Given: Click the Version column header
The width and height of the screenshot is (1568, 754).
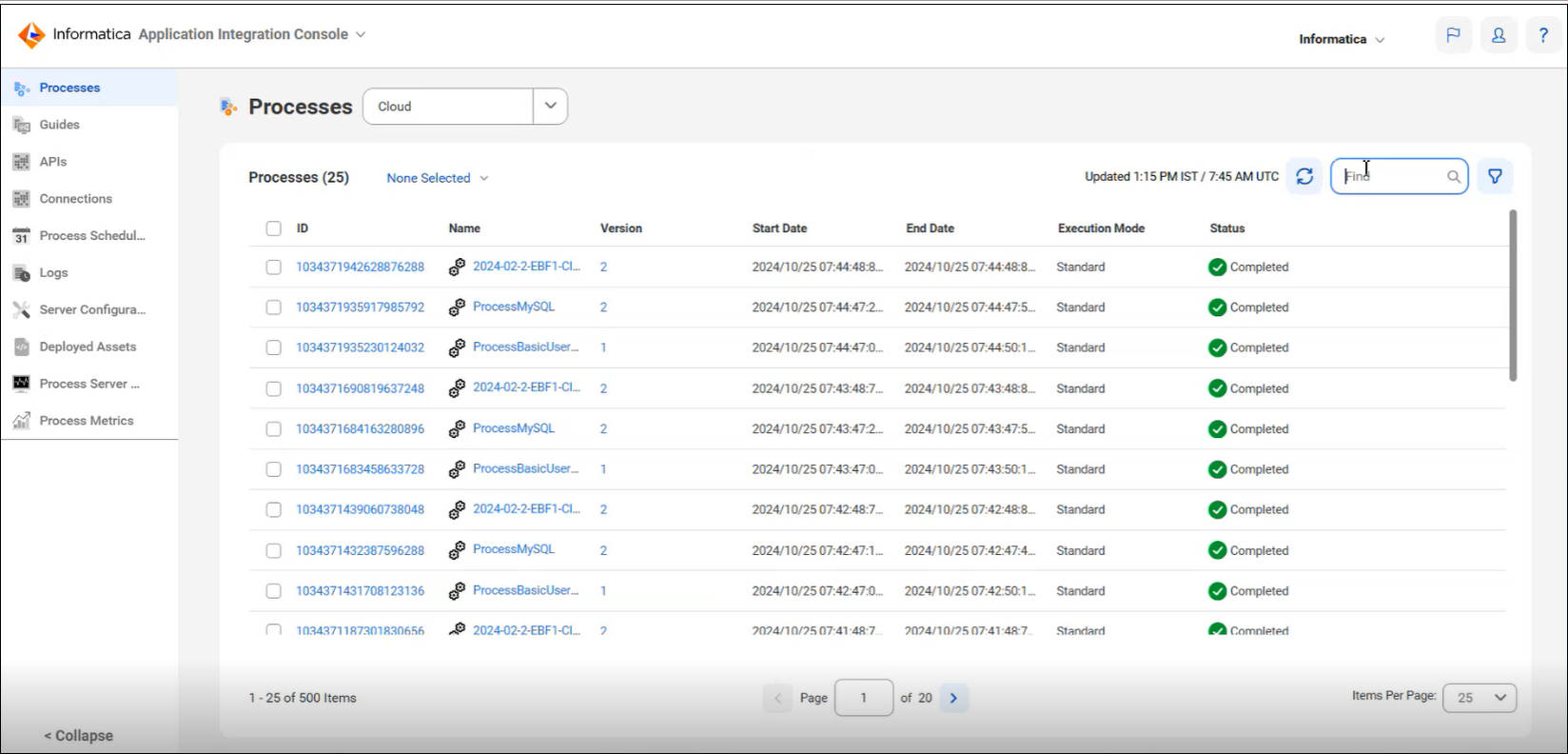Looking at the screenshot, I should click(621, 228).
